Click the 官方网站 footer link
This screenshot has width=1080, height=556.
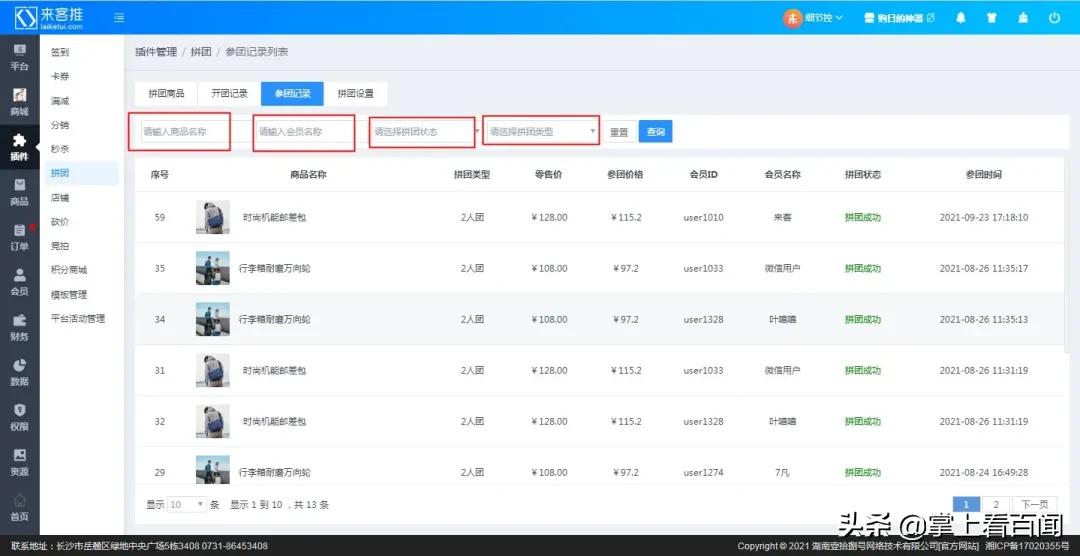(x=958, y=546)
